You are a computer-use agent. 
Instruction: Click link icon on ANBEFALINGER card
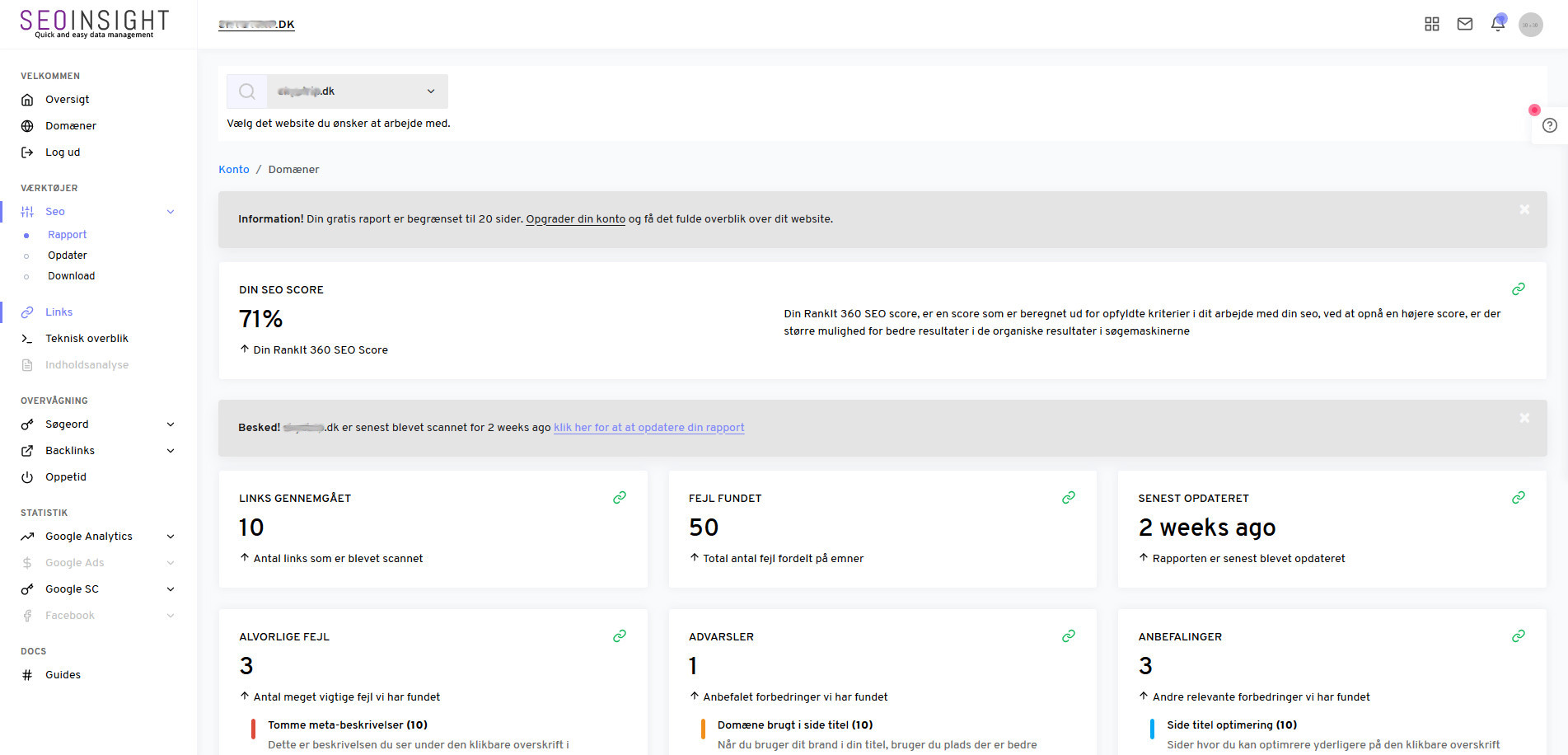pos(1519,636)
